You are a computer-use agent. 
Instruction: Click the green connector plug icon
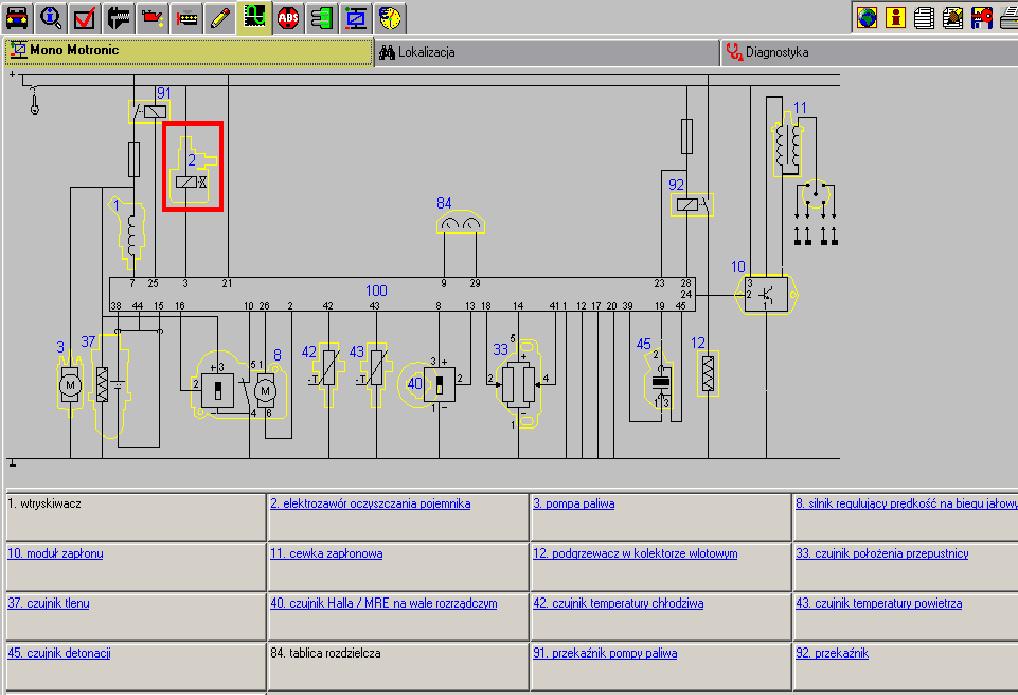322,18
